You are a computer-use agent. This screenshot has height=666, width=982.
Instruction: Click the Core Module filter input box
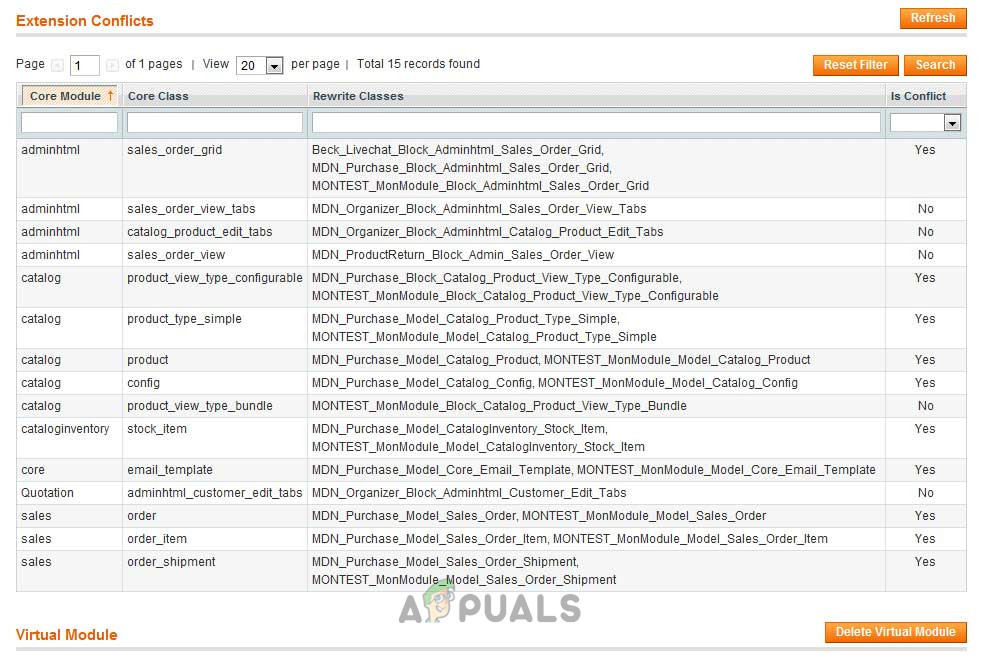tap(68, 121)
